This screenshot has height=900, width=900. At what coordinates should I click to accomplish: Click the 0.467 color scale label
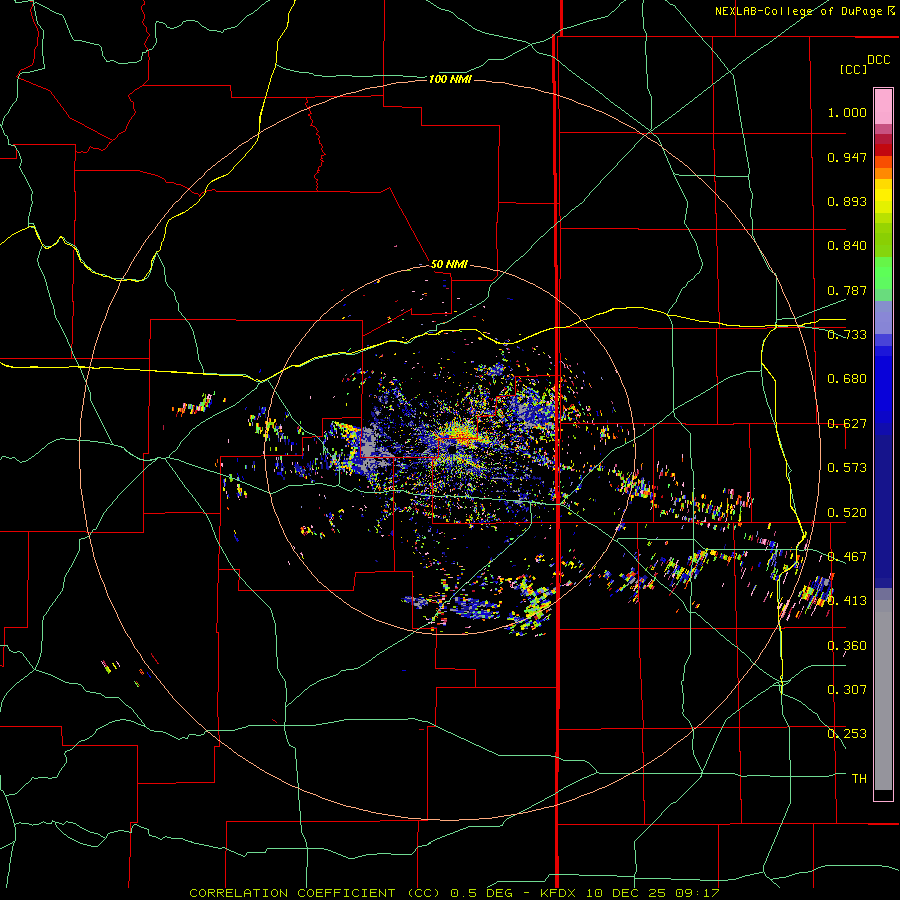pos(847,557)
